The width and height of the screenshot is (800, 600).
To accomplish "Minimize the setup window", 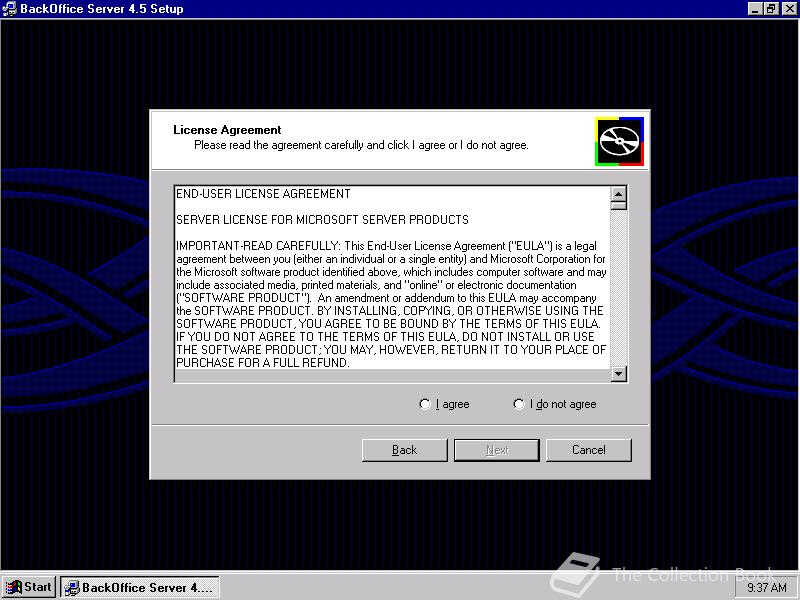I will click(756, 9).
